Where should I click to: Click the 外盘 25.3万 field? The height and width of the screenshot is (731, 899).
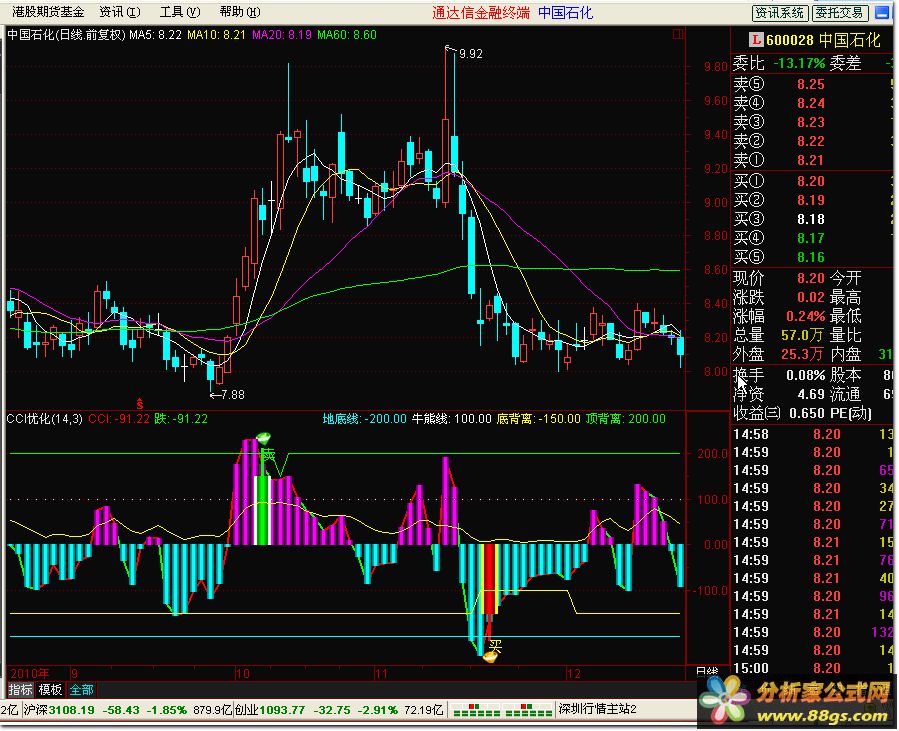[779, 354]
